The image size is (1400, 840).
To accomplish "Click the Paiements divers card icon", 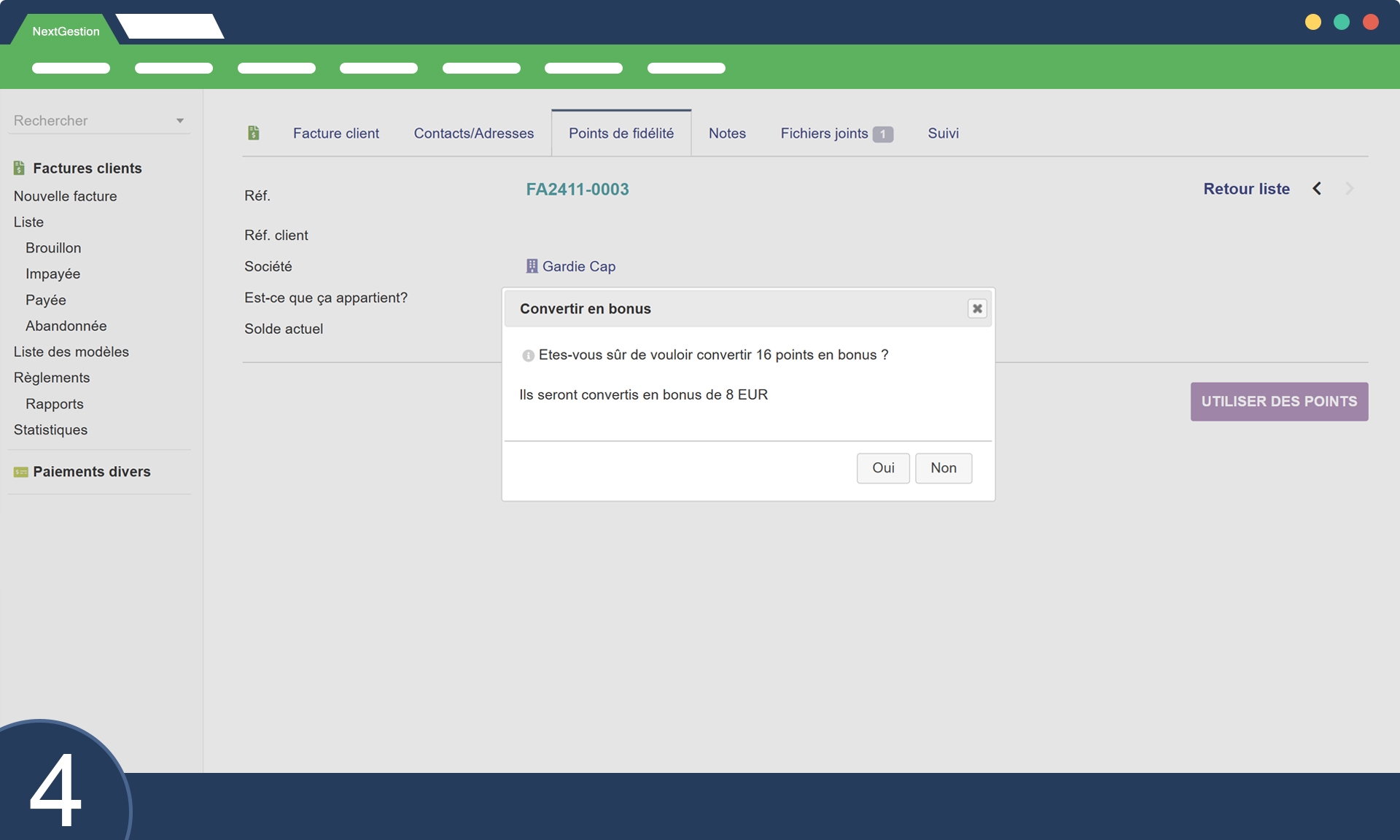I will pos(20,472).
